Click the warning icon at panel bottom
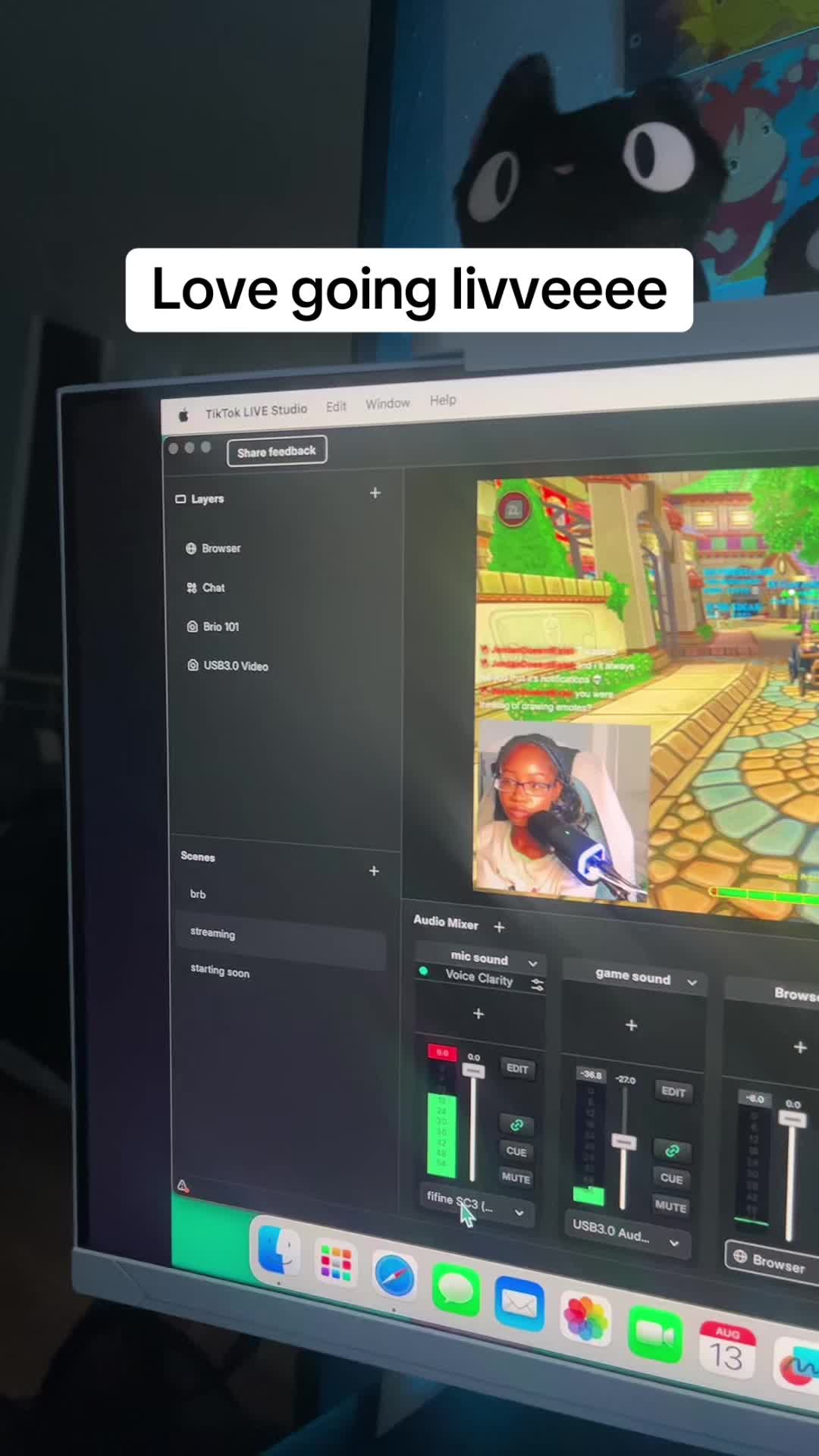Screen dimensions: 819x1456 pyautogui.click(x=183, y=1186)
